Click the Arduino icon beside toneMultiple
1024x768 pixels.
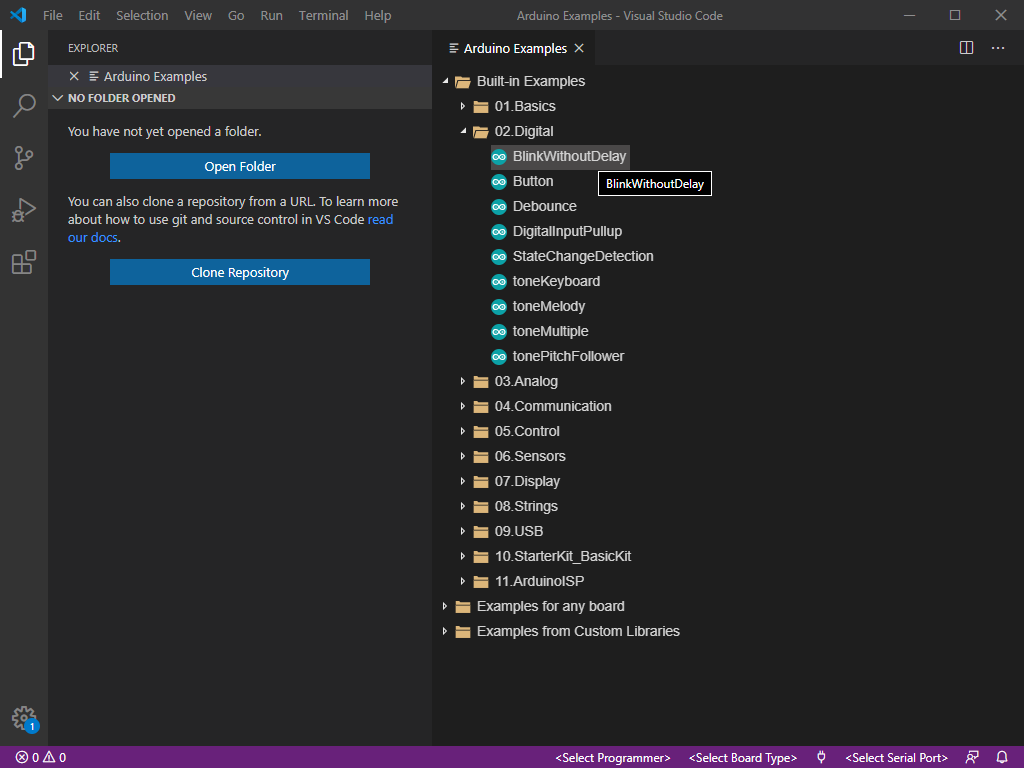click(x=499, y=332)
